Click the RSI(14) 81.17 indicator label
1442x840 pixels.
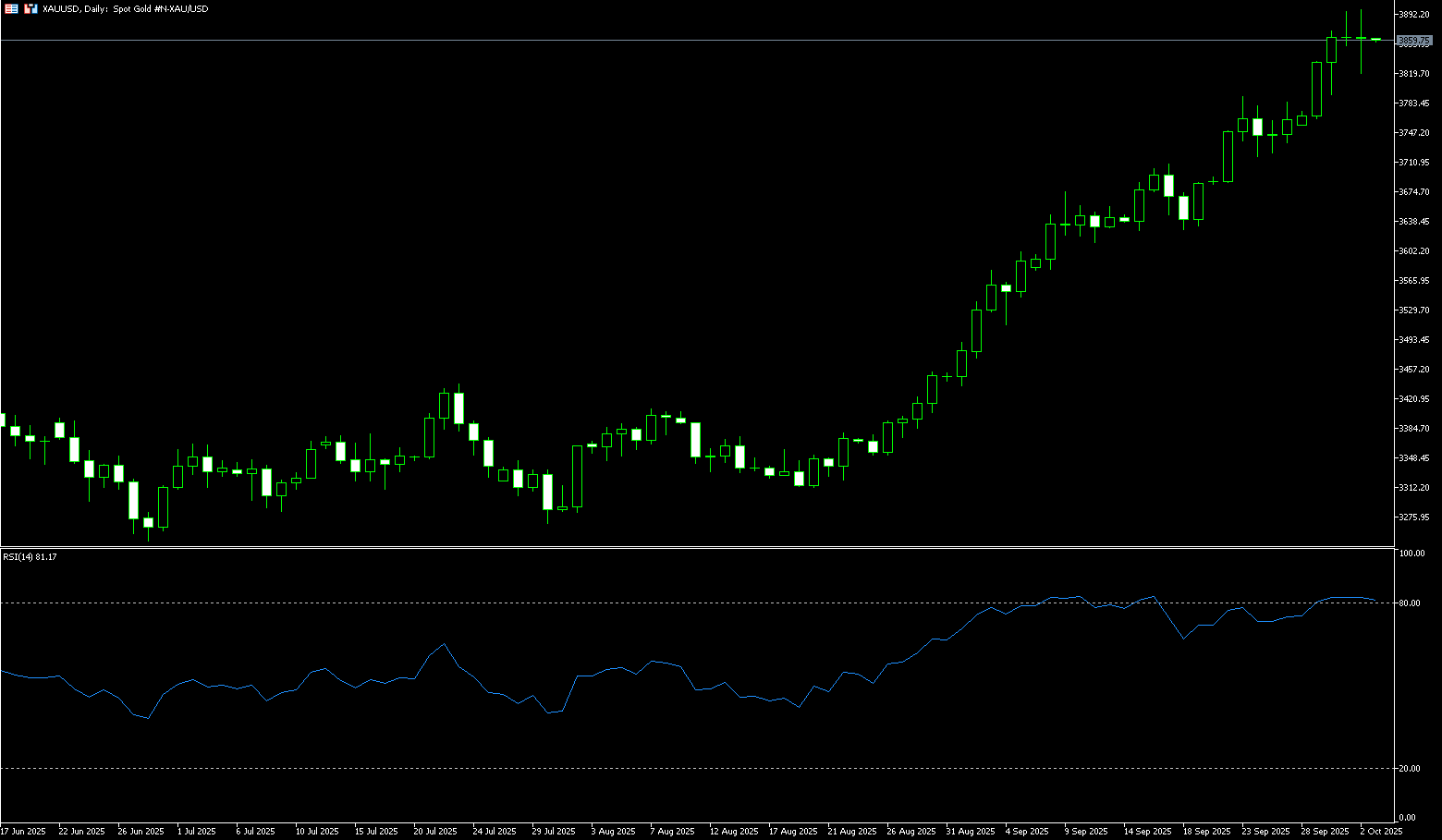pyautogui.click(x=30, y=557)
